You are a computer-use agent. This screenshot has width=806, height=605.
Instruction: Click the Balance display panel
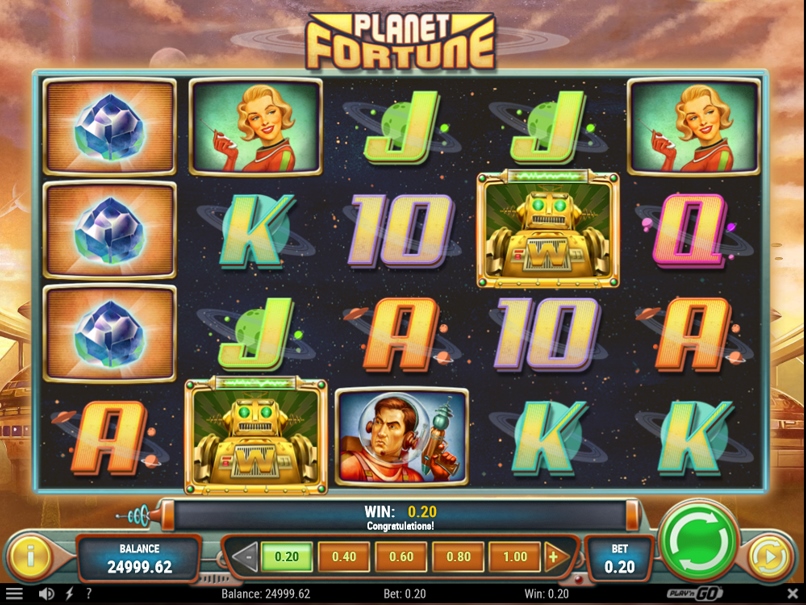(139, 559)
